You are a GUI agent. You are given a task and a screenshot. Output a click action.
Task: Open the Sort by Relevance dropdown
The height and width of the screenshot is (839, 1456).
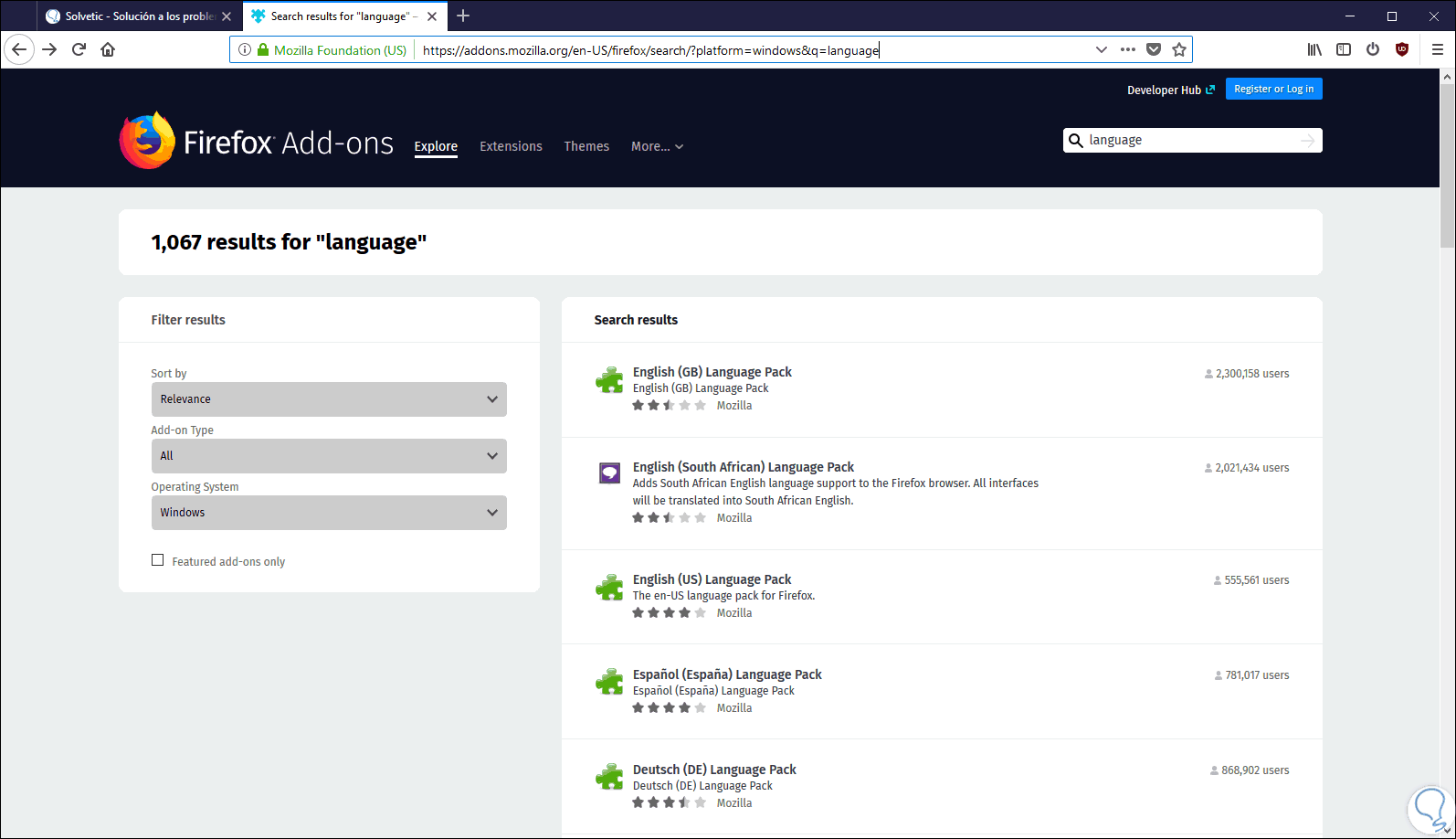[x=329, y=399]
